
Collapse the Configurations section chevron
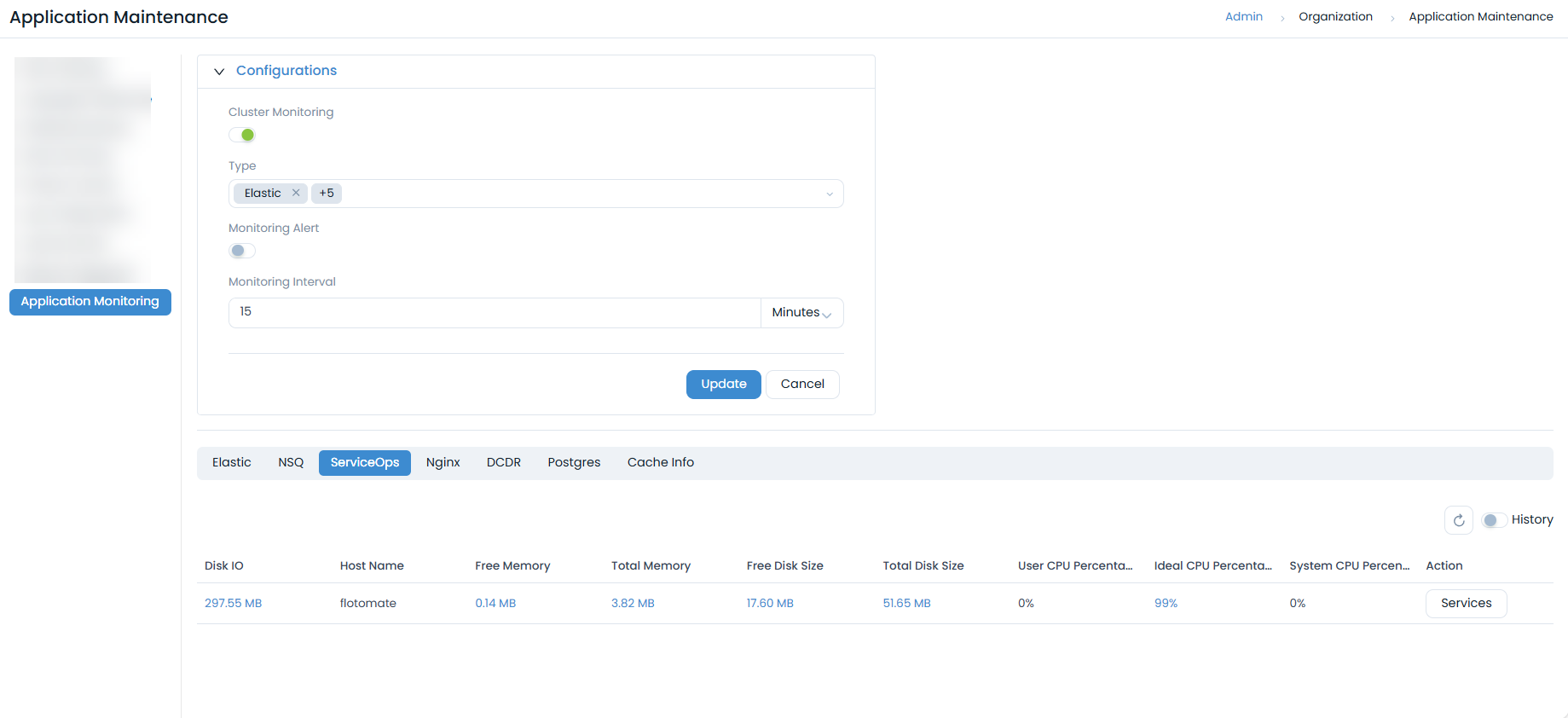(x=219, y=72)
